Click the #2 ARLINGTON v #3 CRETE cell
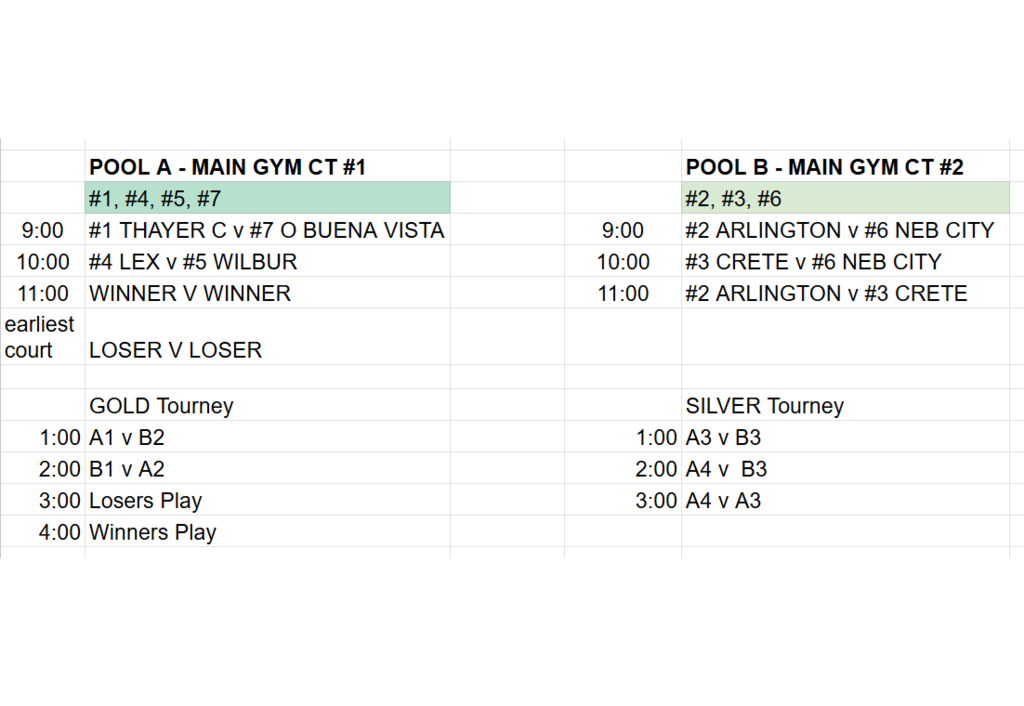Screen dimensions: 1024x706 pos(826,294)
